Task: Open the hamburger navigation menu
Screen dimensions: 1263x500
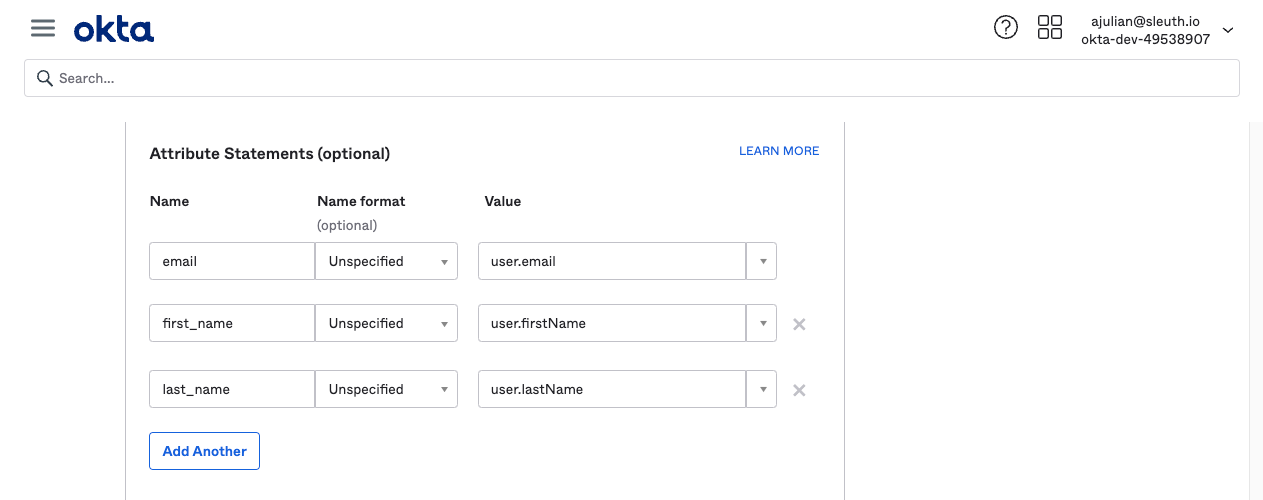Action: click(x=43, y=28)
